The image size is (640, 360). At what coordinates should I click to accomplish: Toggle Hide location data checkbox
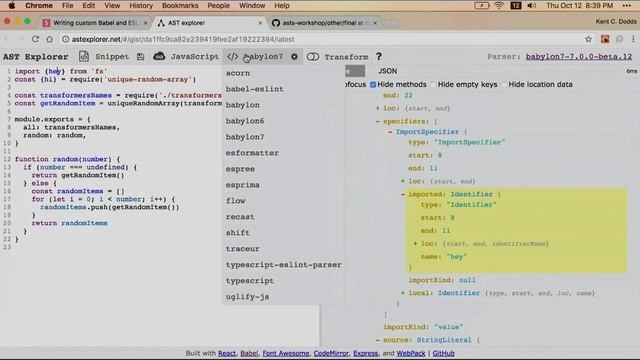[504, 84]
